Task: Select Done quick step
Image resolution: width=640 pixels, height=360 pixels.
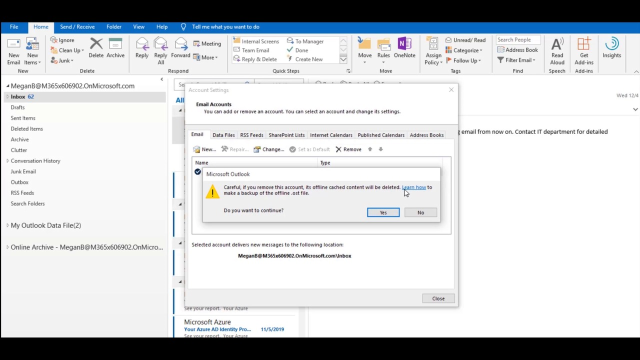Action: pos(298,50)
